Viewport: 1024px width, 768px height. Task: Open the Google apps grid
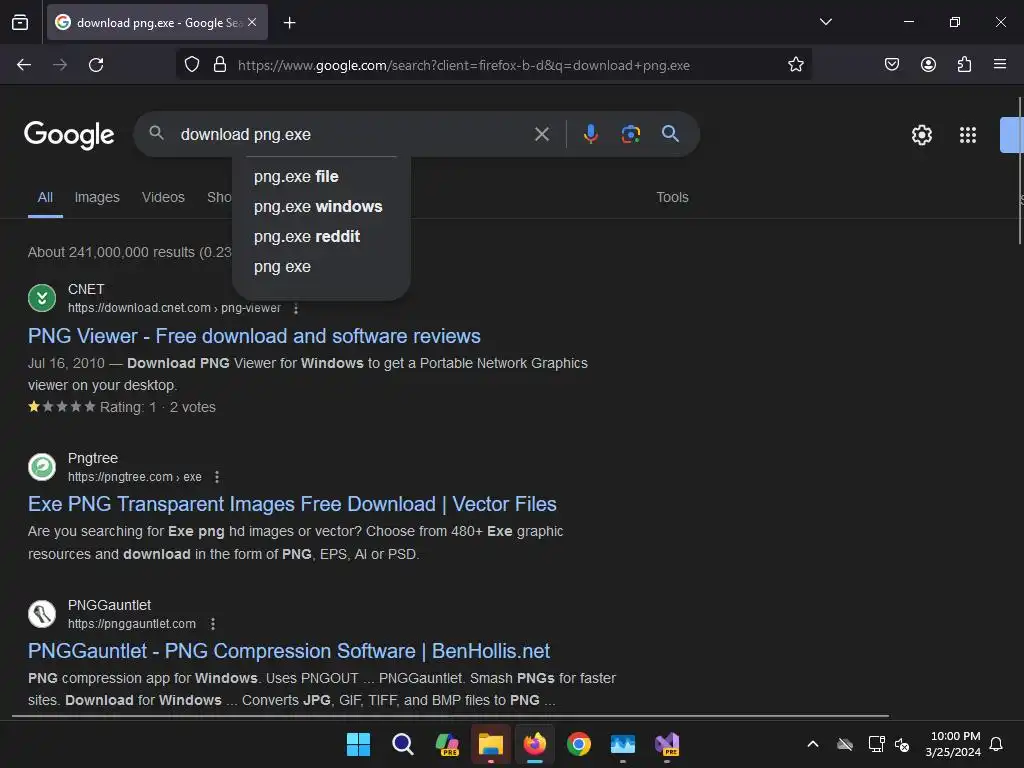[x=968, y=135]
